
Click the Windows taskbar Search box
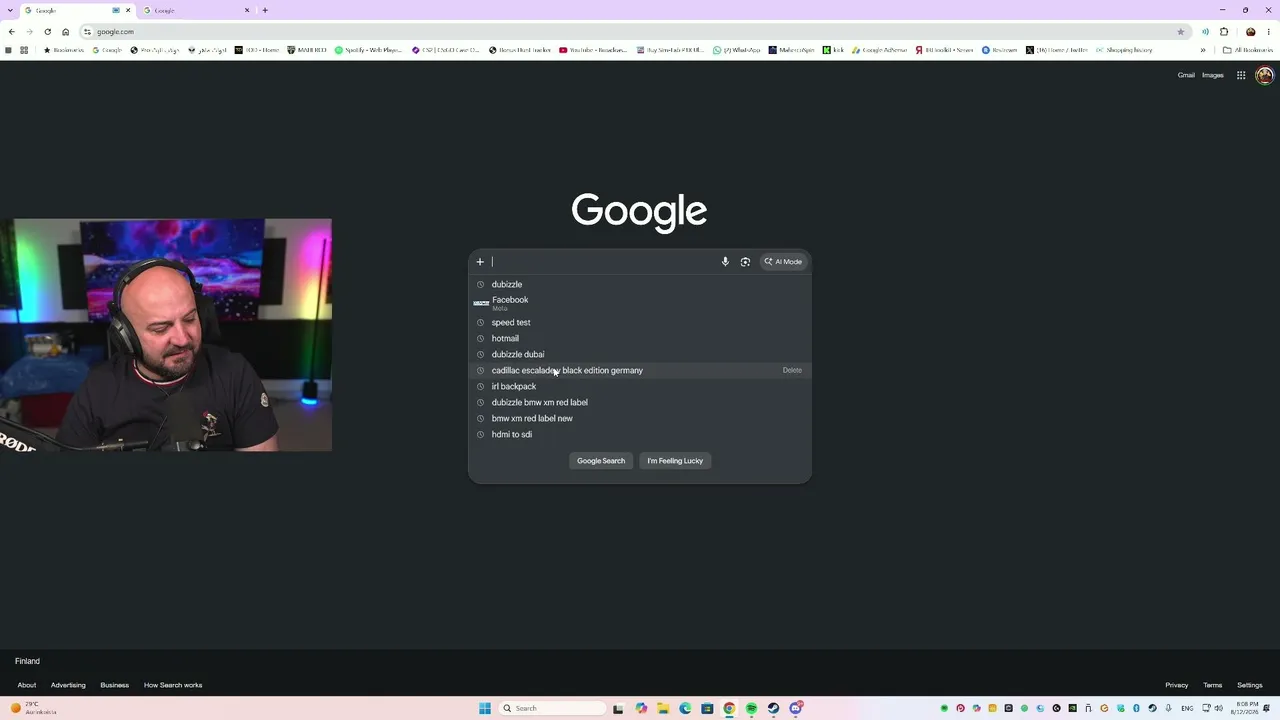[x=553, y=708]
